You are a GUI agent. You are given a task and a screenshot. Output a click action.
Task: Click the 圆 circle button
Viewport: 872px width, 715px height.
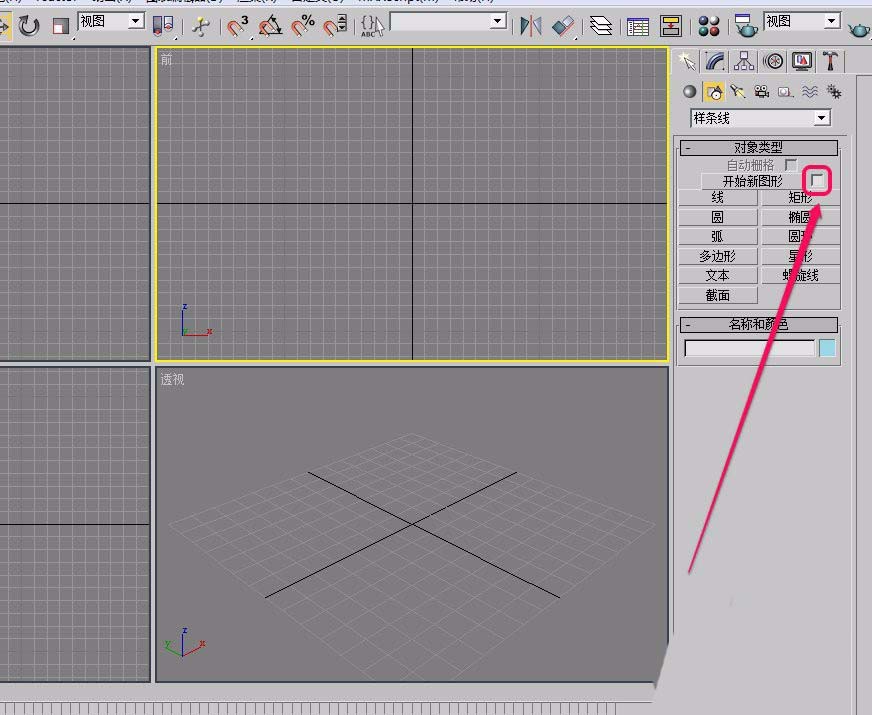717,217
